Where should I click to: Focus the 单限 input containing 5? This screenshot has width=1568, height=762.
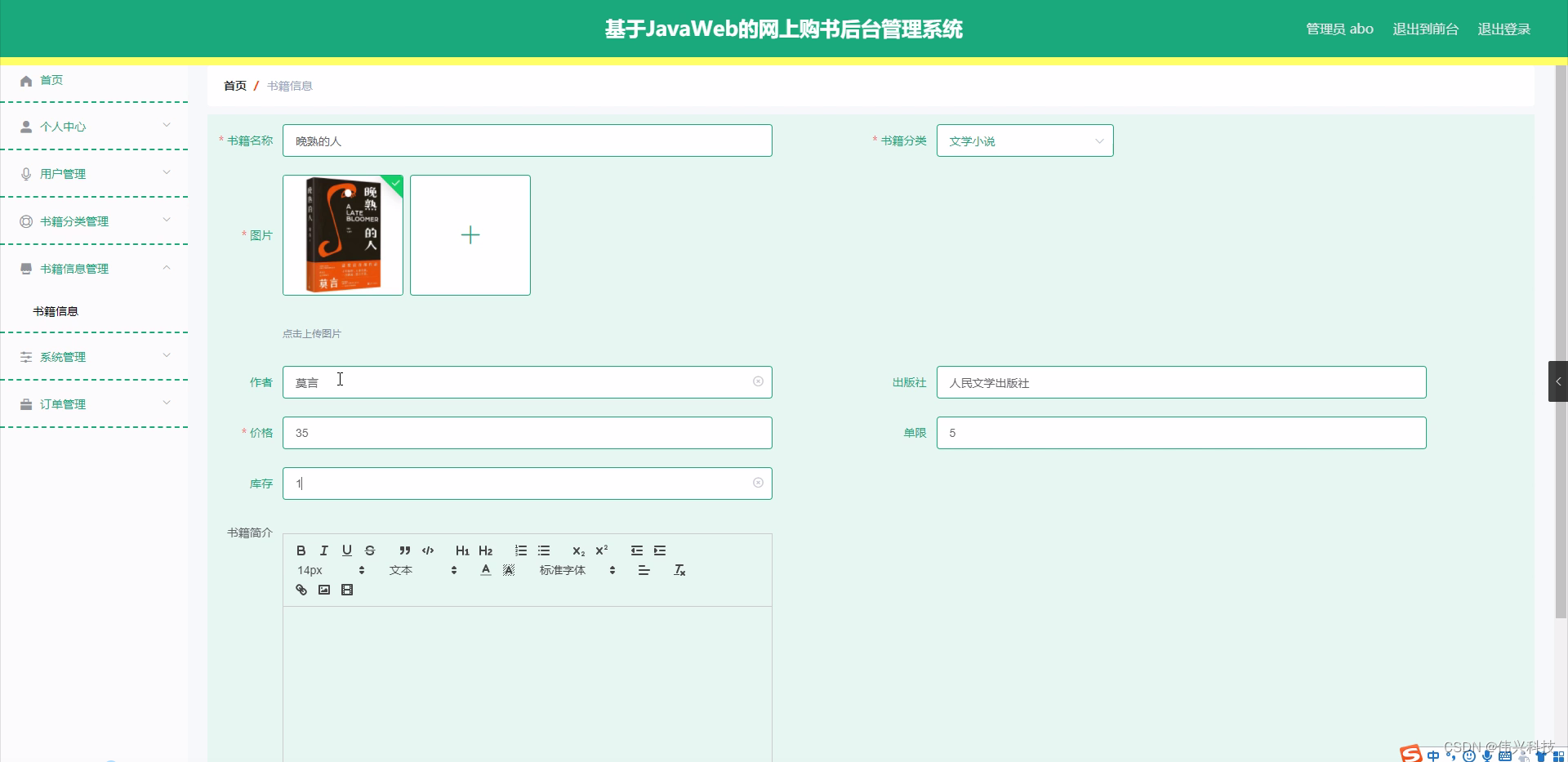(1182, 433)
